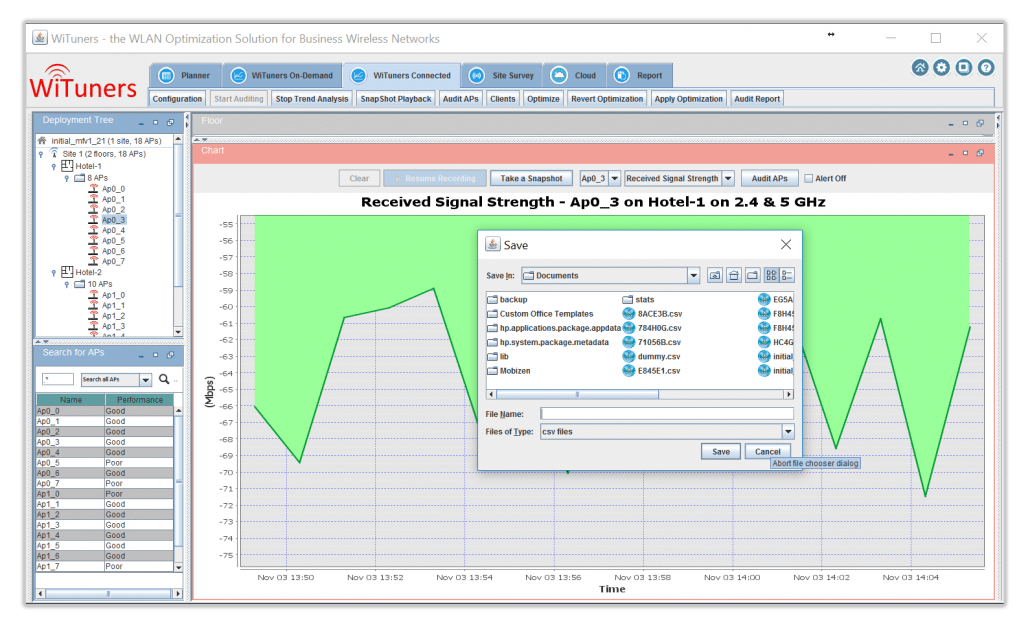
Task: Open the stats folder in Save dialog
Action: pyautogui.click(x=638, y=300)
